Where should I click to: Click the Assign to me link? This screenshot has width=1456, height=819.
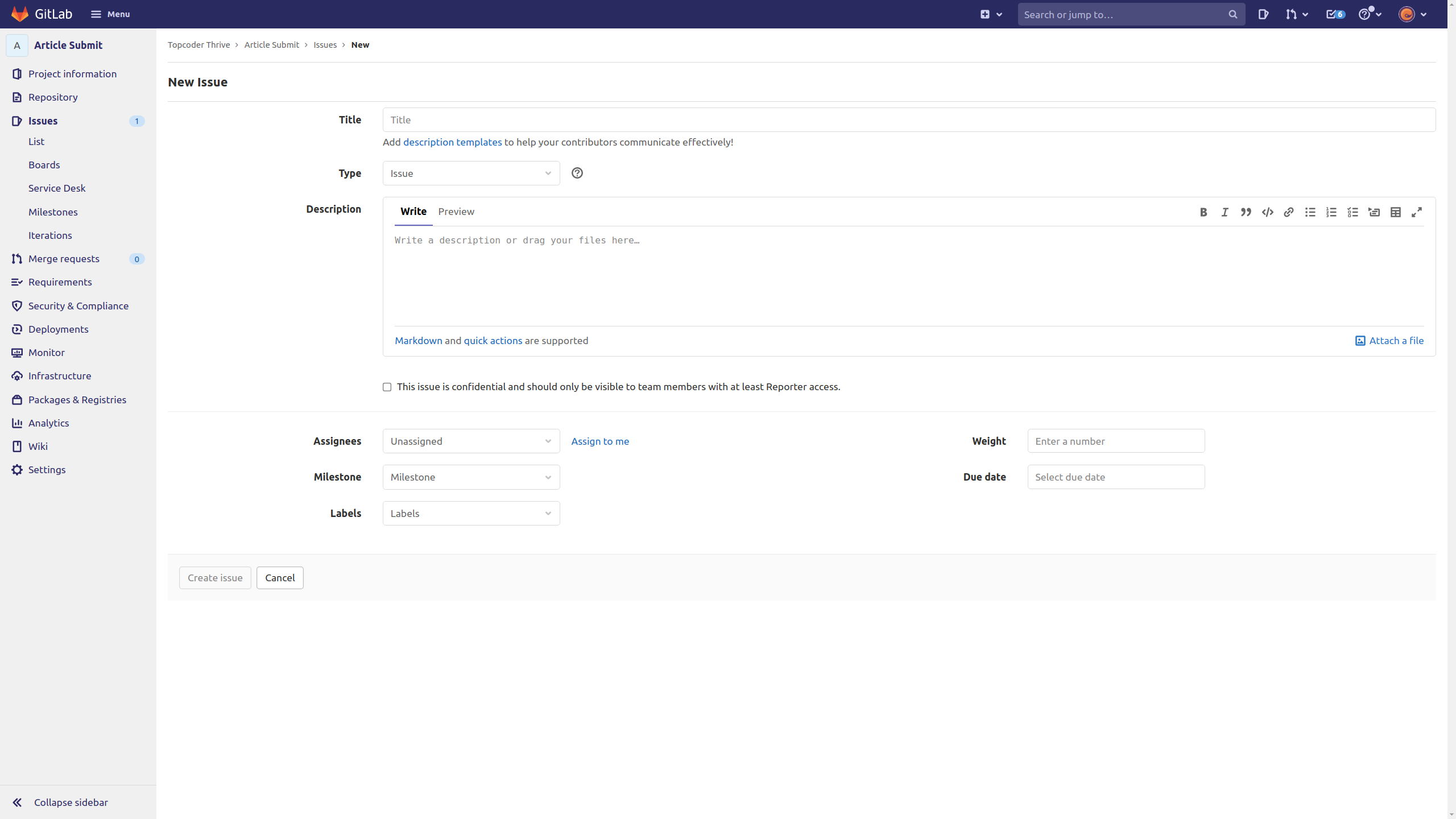click(x=599, y=441)
